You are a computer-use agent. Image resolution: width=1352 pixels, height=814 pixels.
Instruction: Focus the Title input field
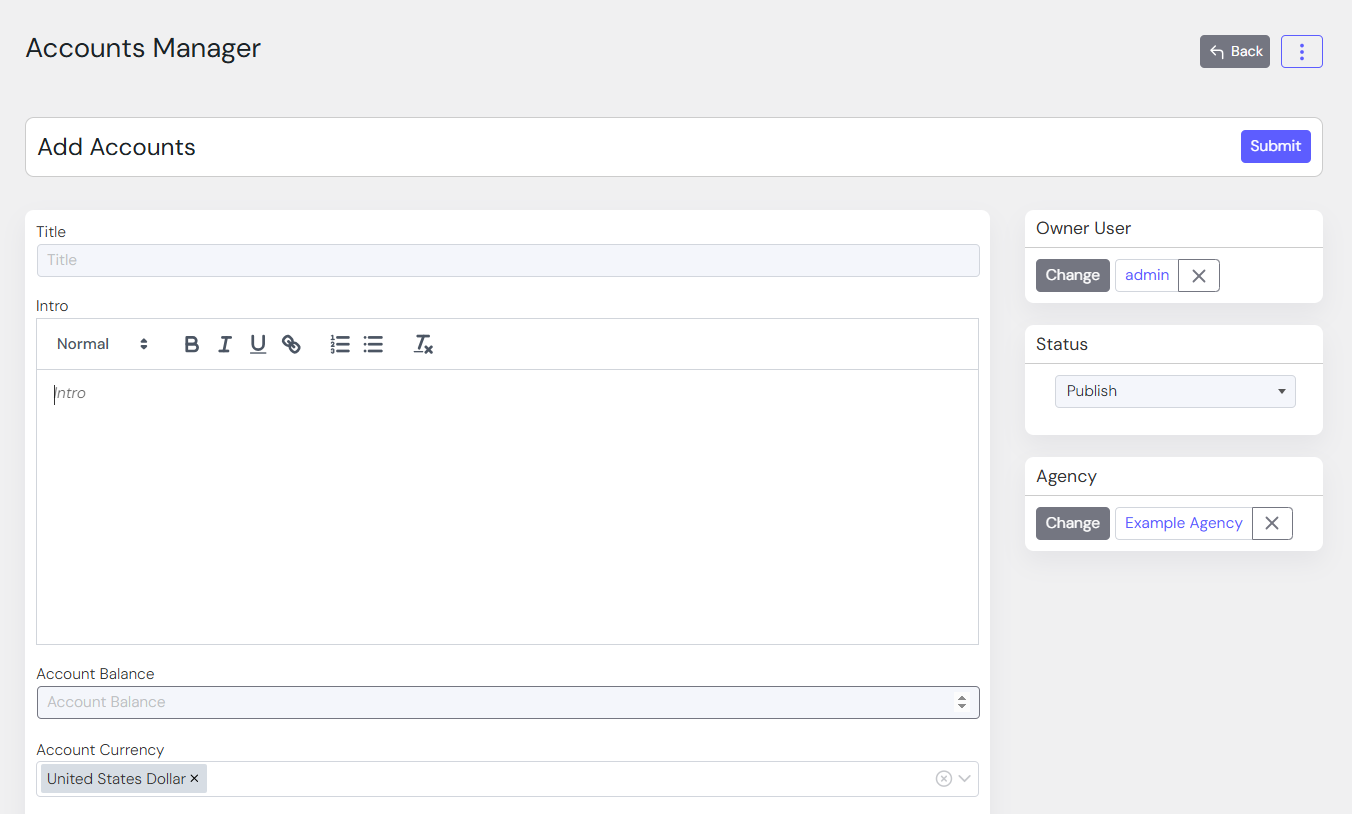[x=507, y=260]
